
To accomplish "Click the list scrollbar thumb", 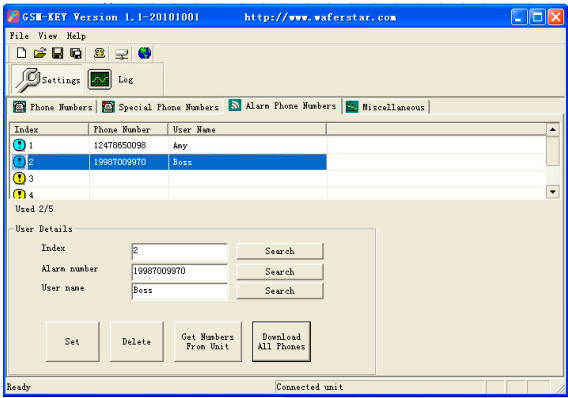I will point(552,151).
